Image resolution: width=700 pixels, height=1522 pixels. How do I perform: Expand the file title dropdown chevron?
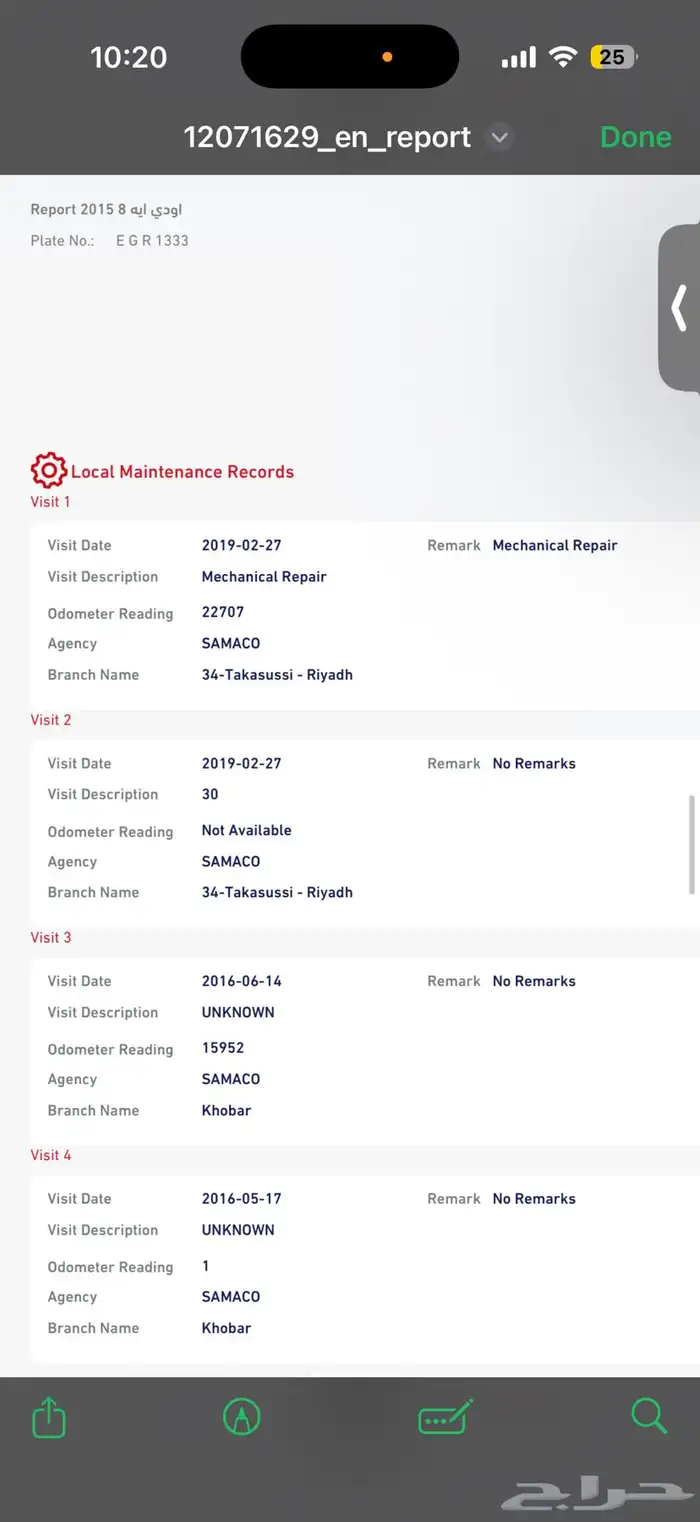(x=500, y=138)
